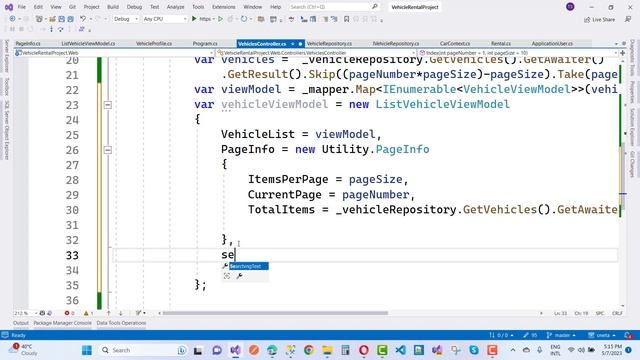Open Google Chrome from the taskbar

pyautogui.click(x=309, y=350)
